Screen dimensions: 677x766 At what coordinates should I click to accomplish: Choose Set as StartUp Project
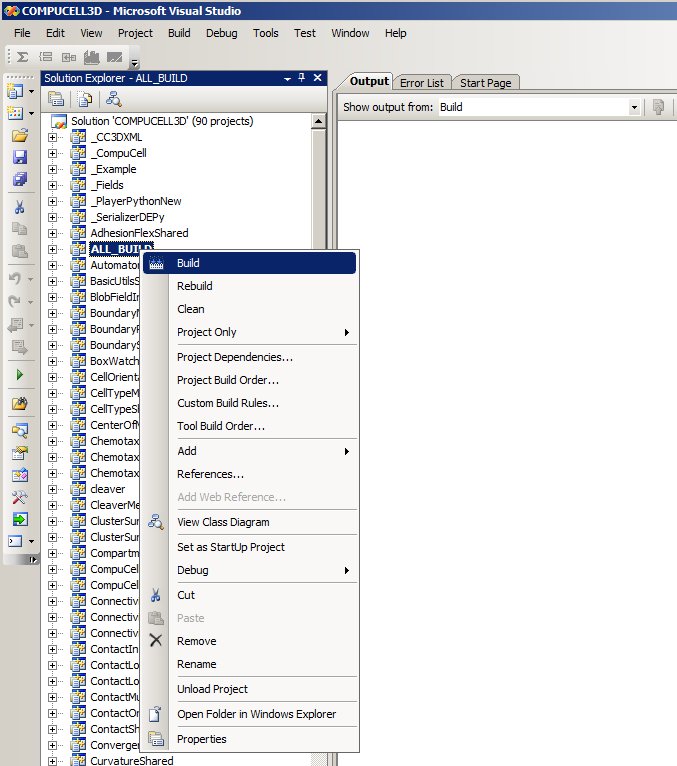(230, 547)
